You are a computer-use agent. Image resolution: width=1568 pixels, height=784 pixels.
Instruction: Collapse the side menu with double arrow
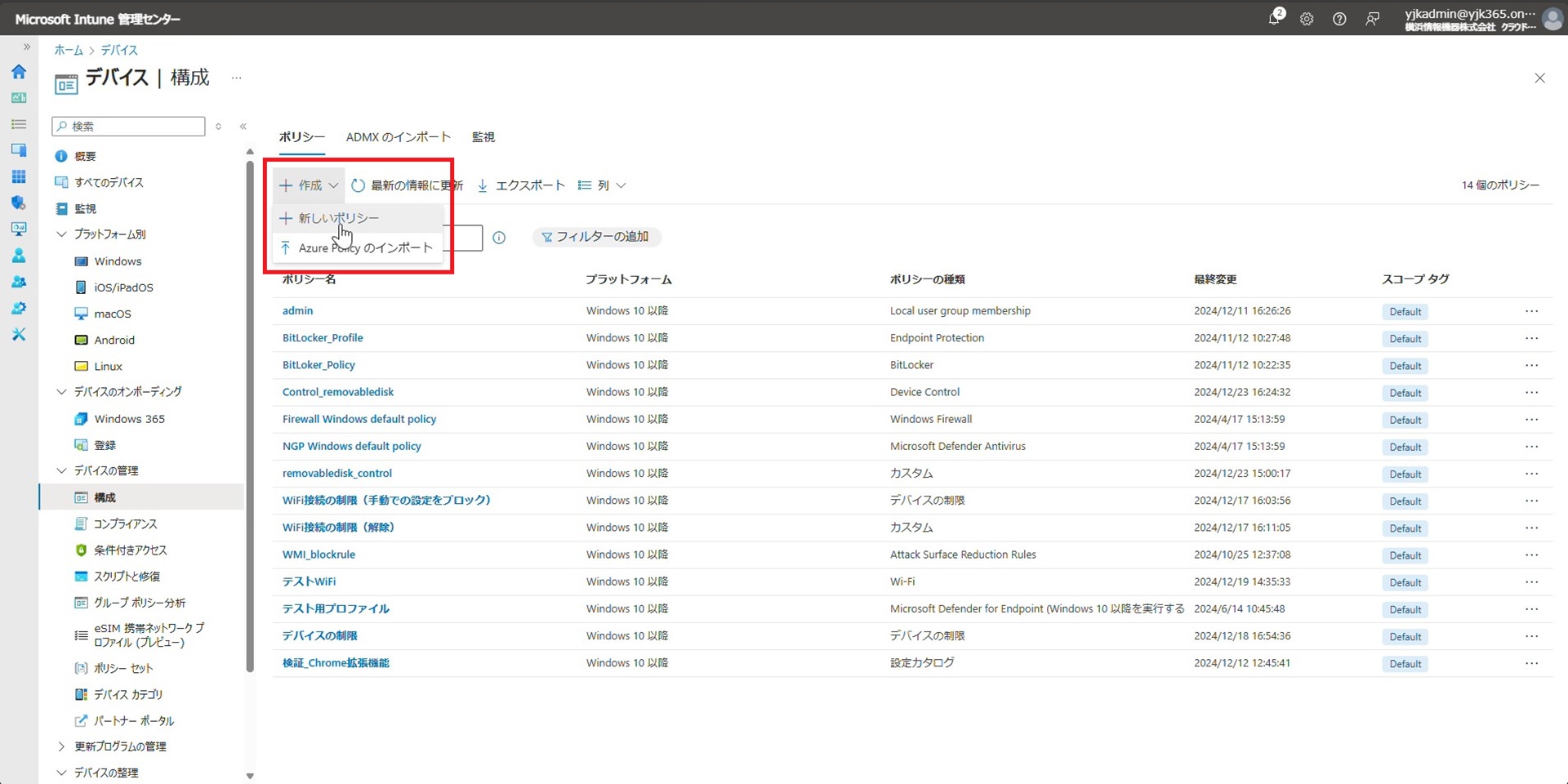tap(243, 126)
